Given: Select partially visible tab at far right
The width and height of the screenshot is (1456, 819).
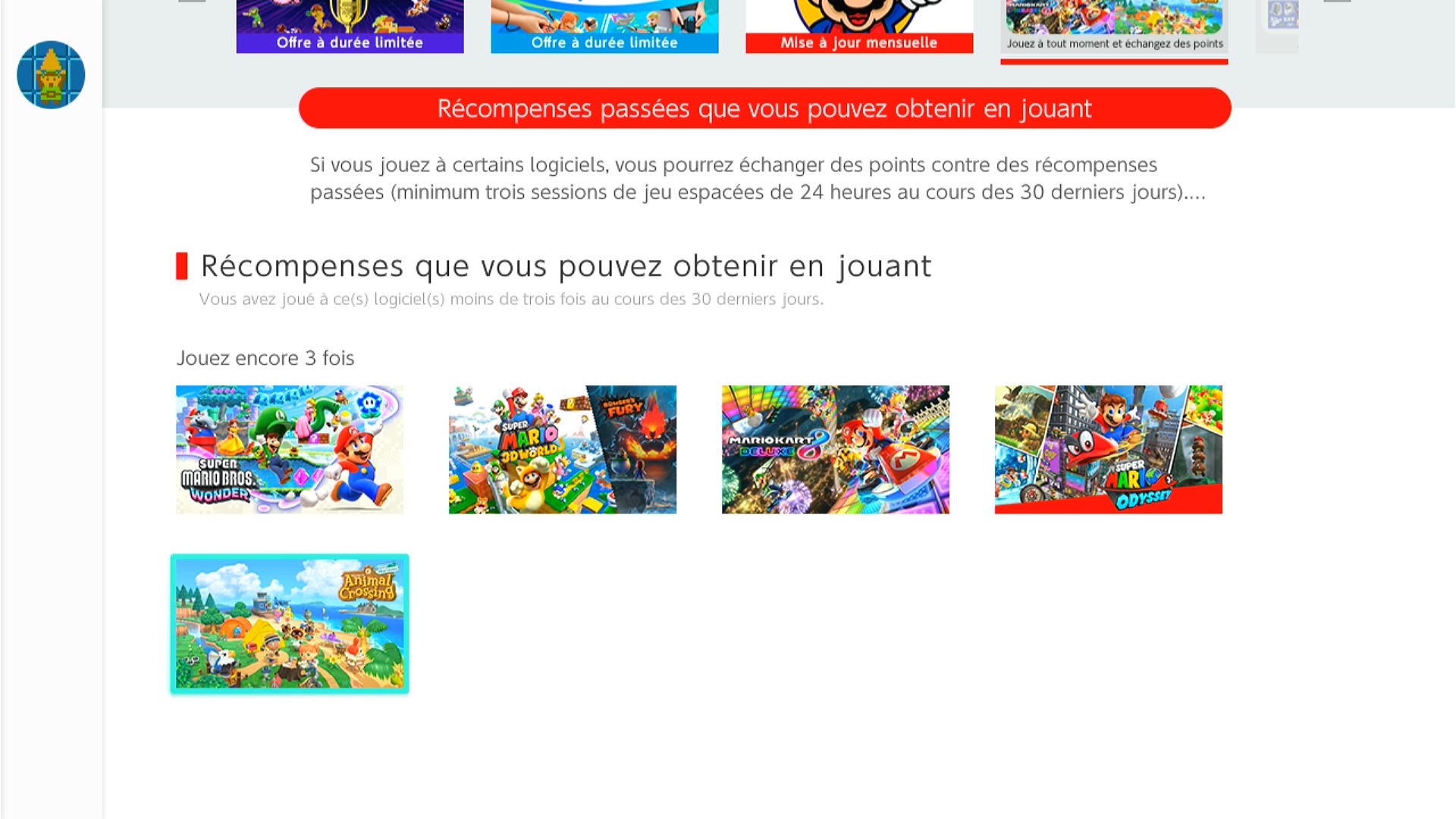Looking at the screenshot, I should point(1277,27).
